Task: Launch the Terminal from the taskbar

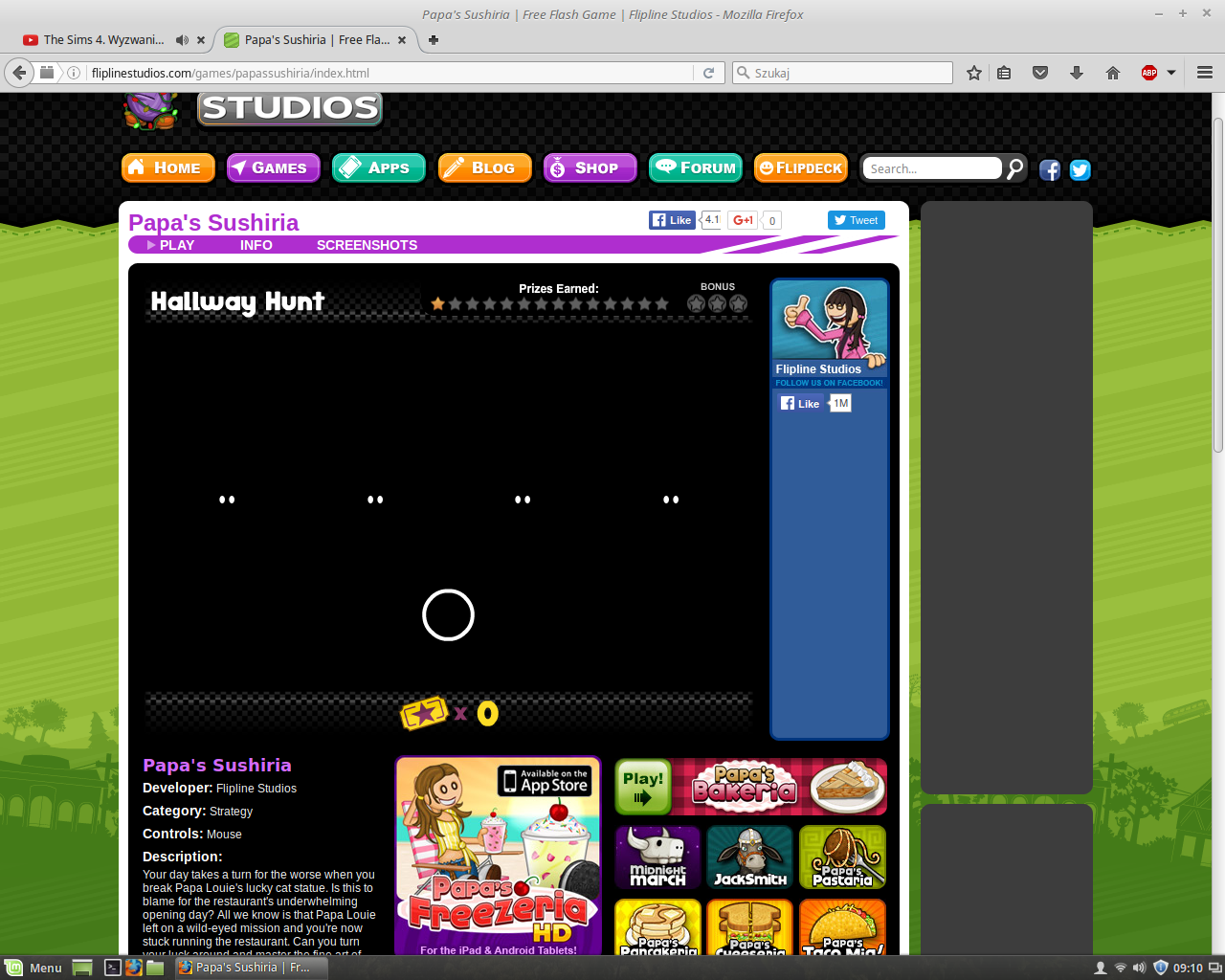Action: [x=112, y=968]
